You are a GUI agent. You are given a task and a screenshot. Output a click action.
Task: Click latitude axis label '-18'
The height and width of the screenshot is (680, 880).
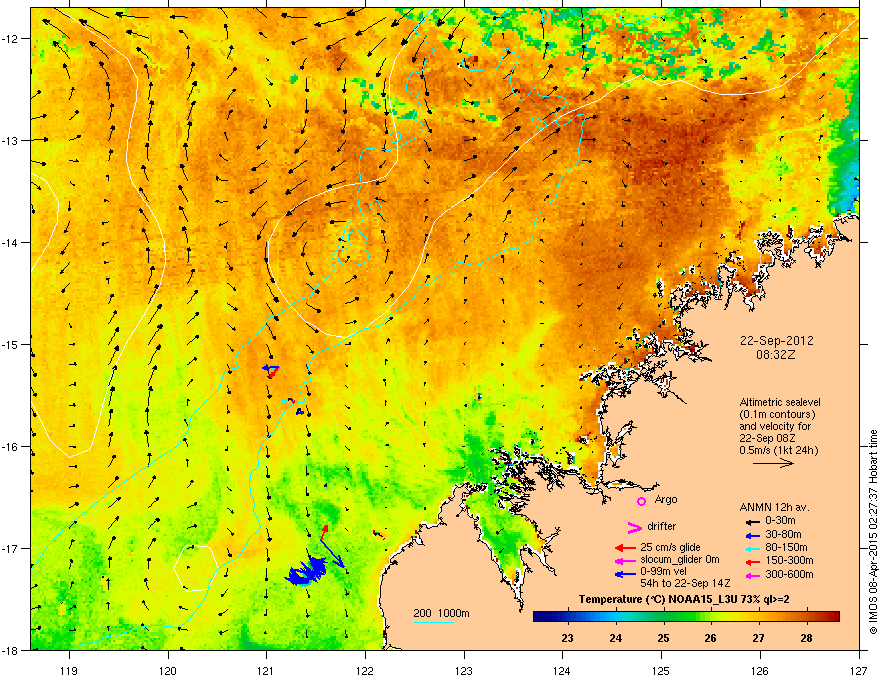coord(11,650)
